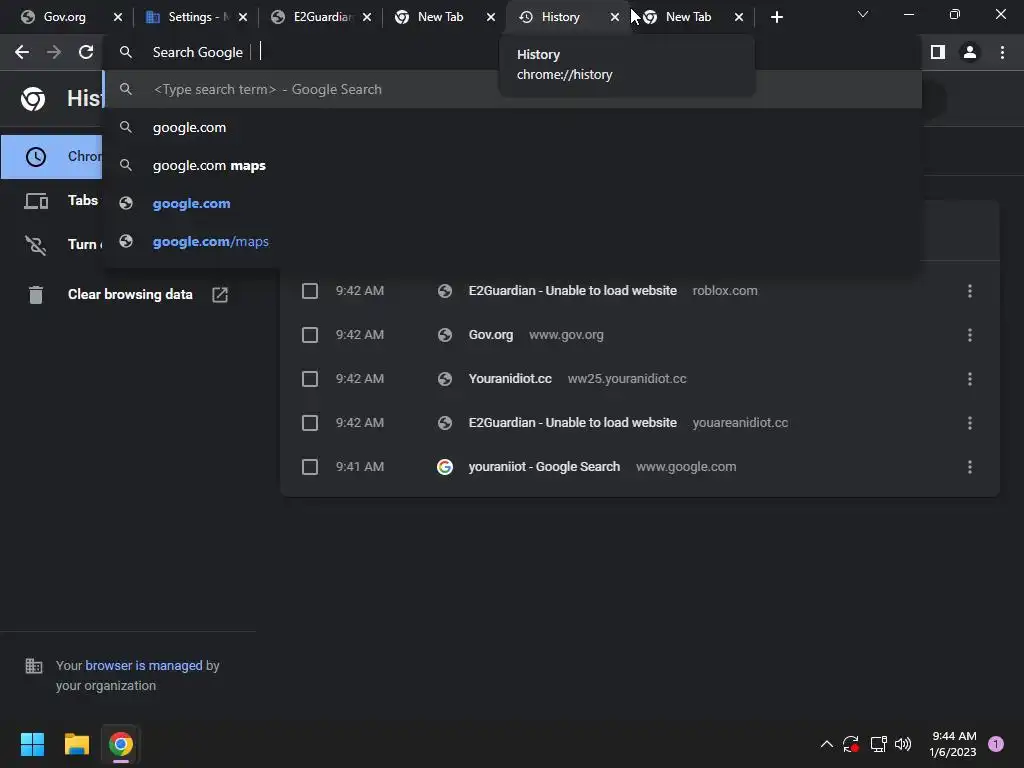The width and height of the screenshot is (1024, 768).
Task: Open more actions for Youranidiot.cc entry
Action: tap(970, 379)
